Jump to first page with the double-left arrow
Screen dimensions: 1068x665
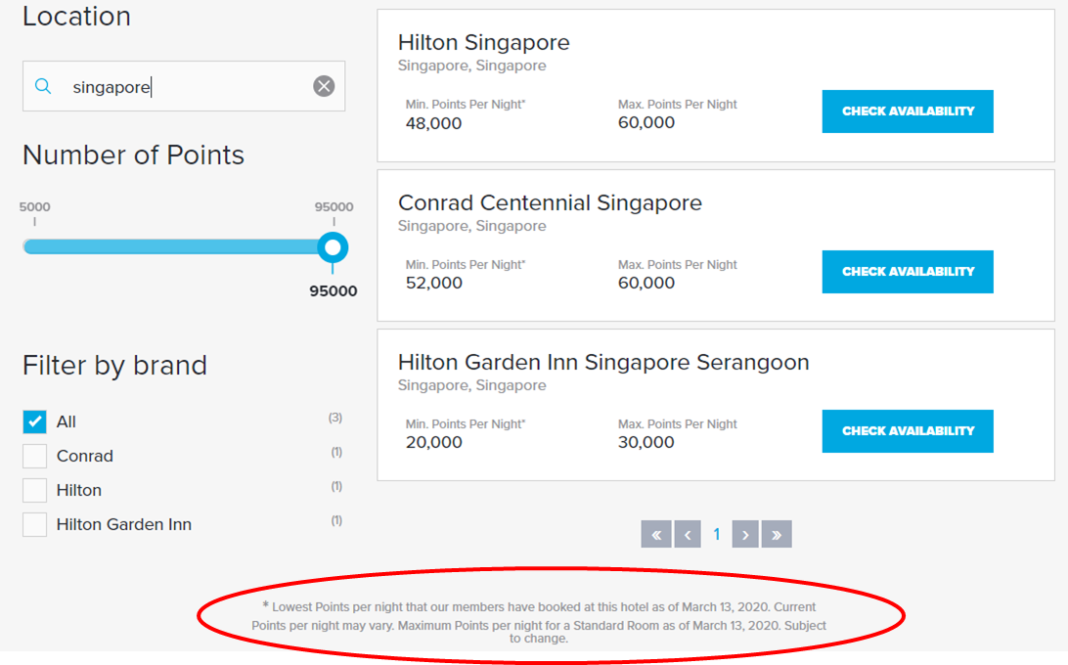click(x=656, y=534)
